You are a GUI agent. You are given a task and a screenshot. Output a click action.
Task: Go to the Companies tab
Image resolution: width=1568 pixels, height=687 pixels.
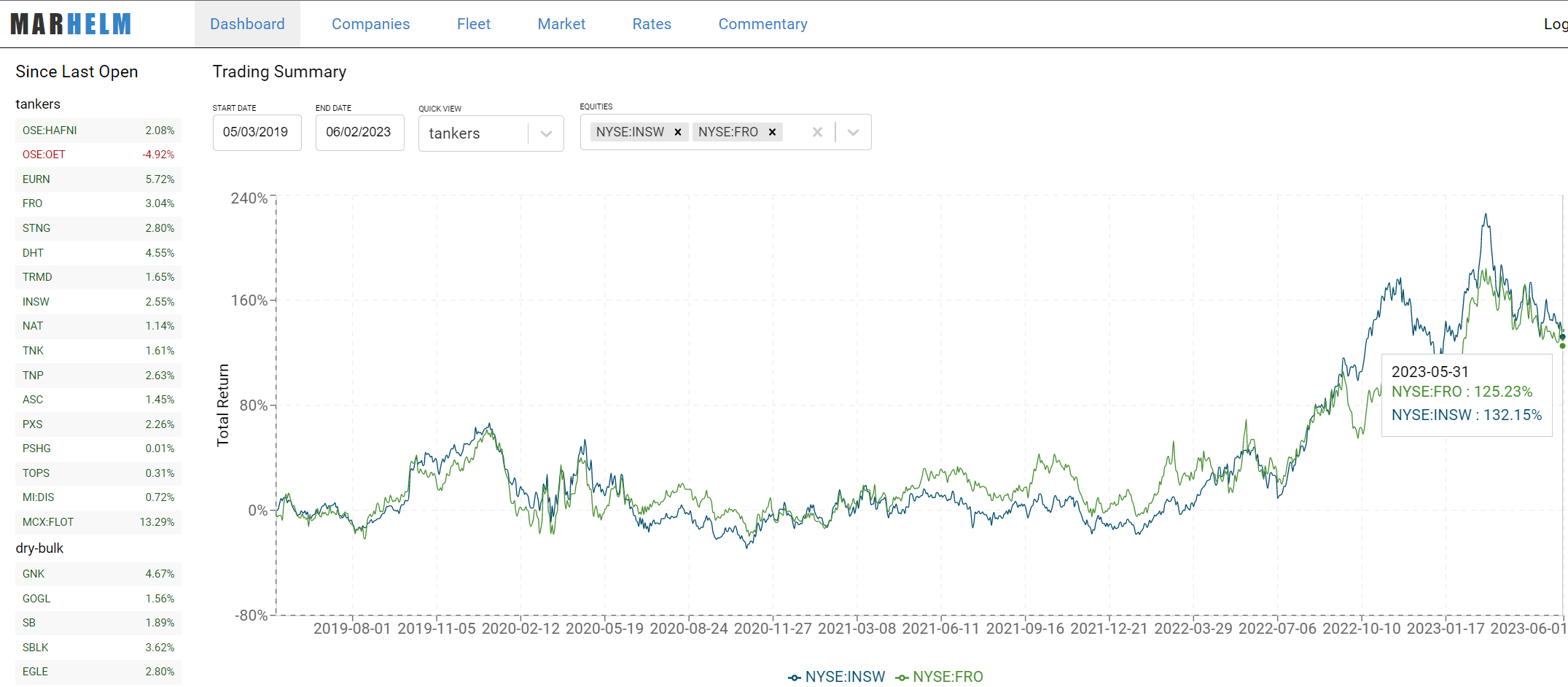click(370, 24)
